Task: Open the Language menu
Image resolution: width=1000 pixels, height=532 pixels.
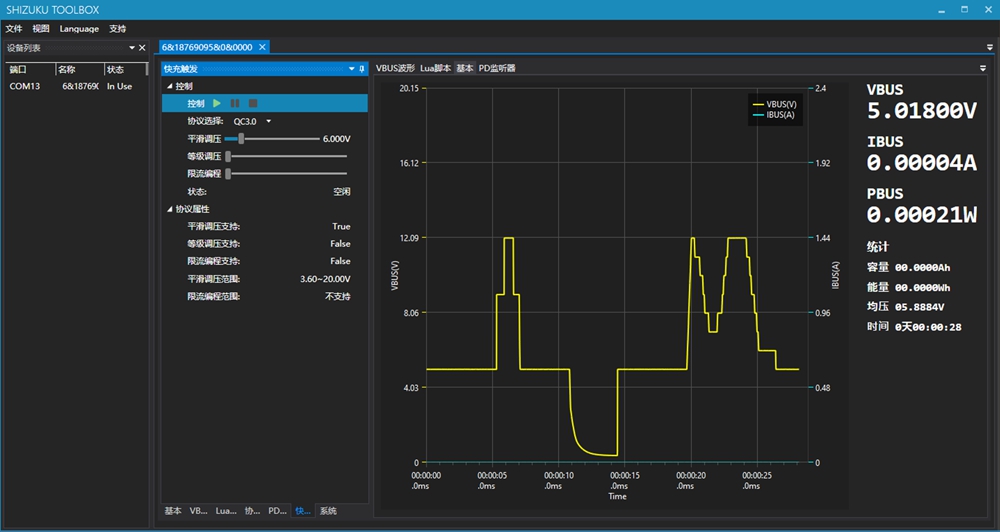Action: pyautogui.click(x=79, y=28)
